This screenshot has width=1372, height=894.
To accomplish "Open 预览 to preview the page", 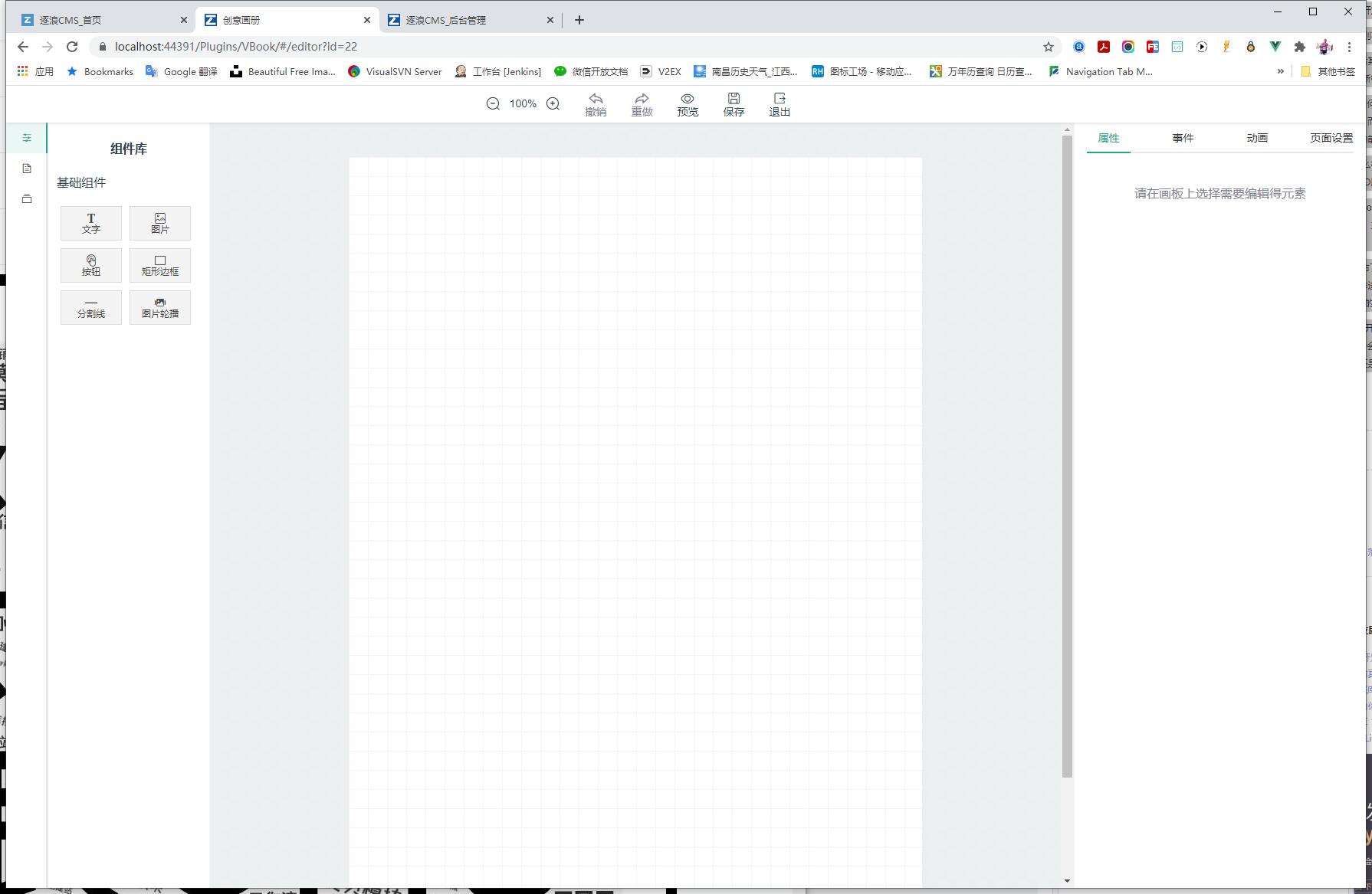I will tap(687, 103).
